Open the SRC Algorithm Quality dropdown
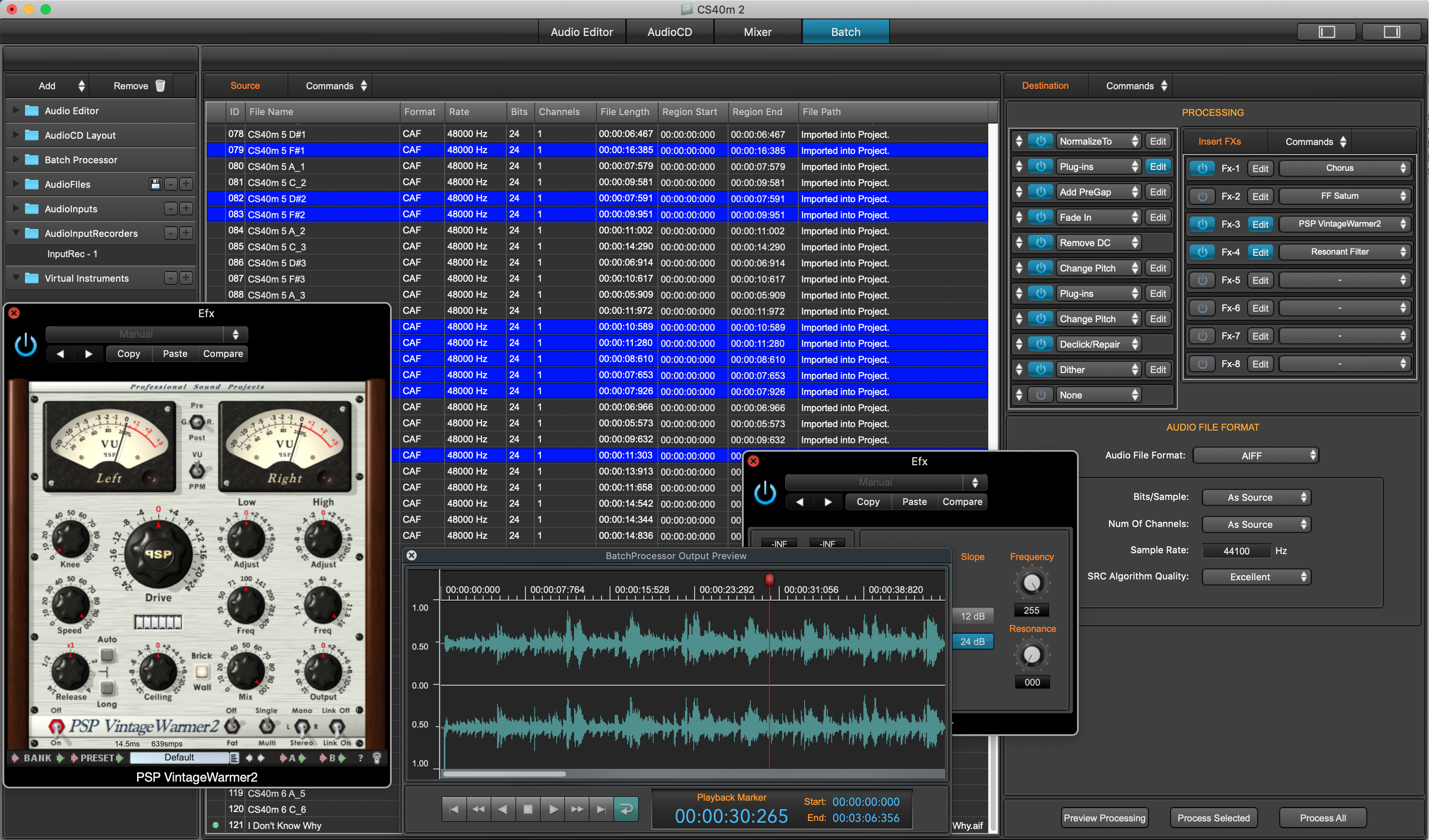 pos(1256,576)
